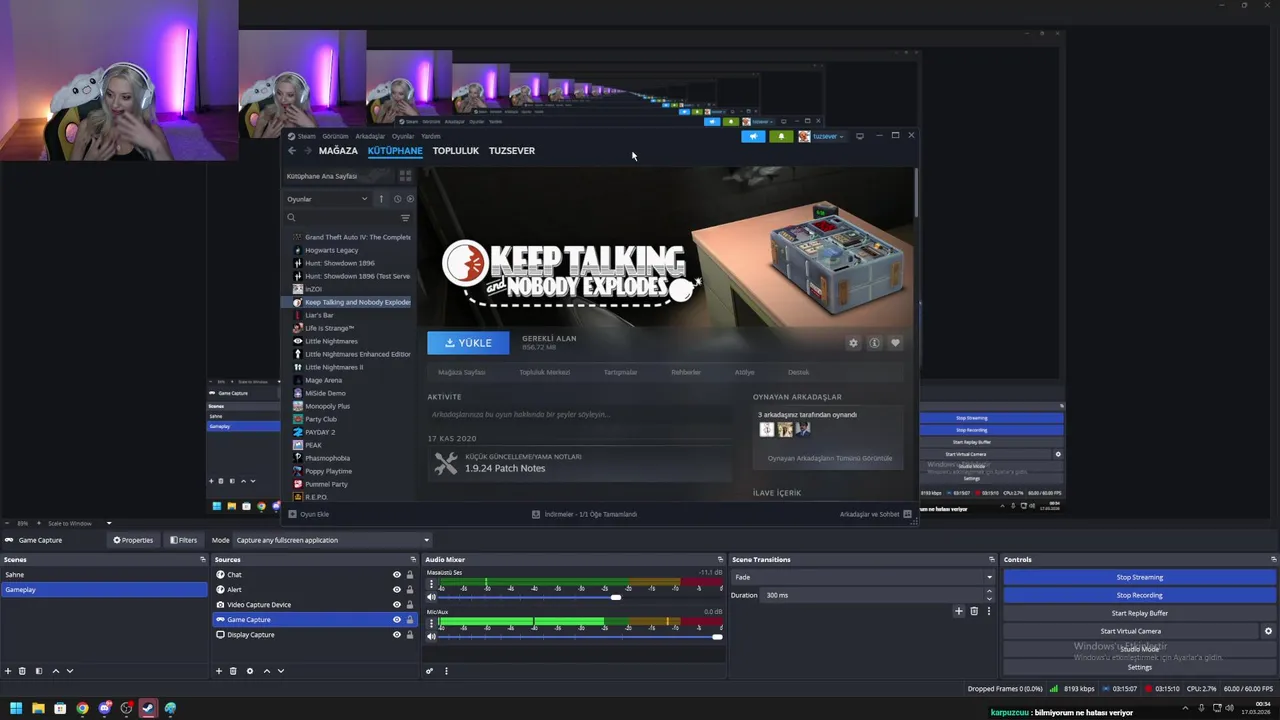Favorite the game with heart icon
The width and height of the screenshot is (1280, 720).
point(895,343)
